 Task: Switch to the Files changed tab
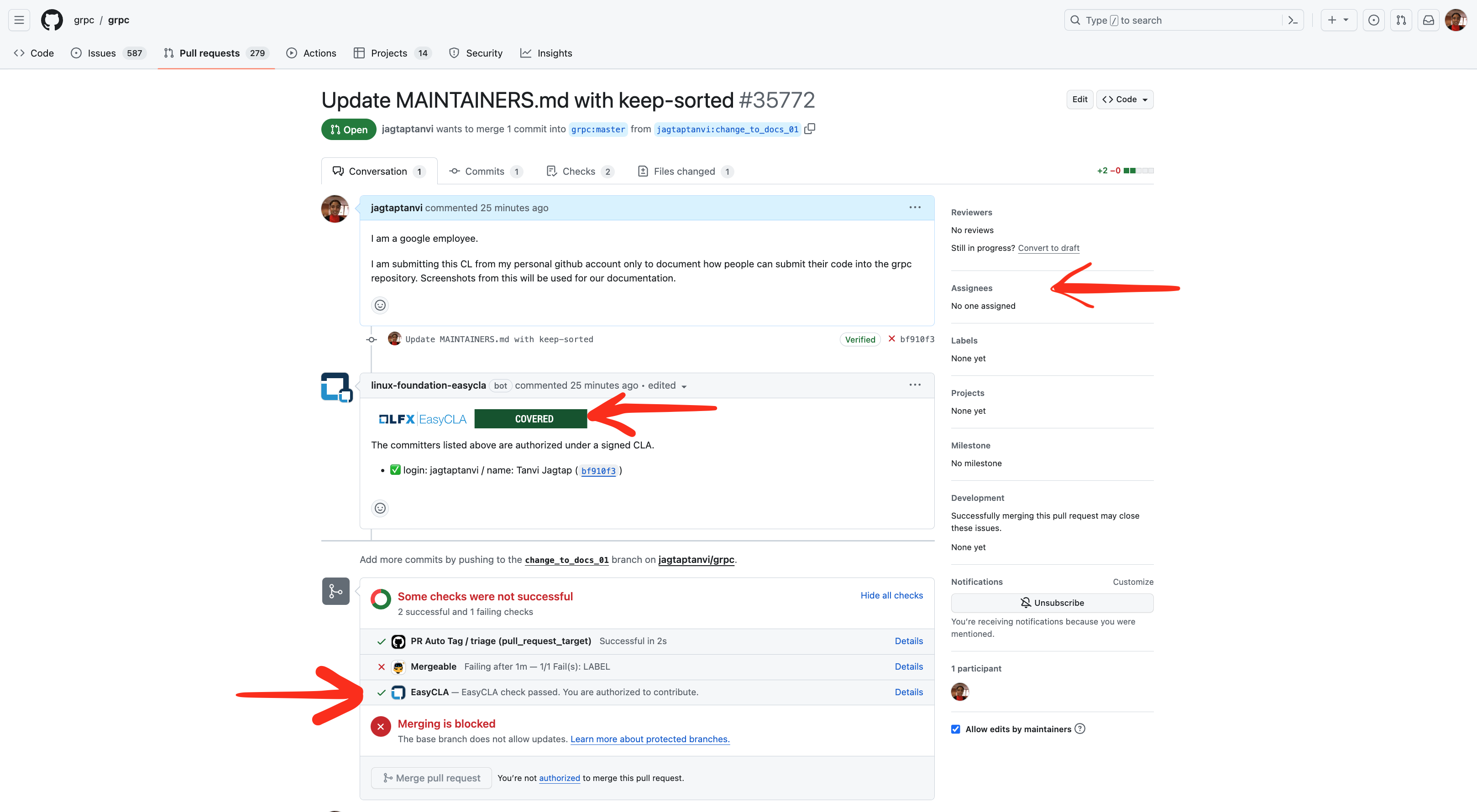click(684, 172)
